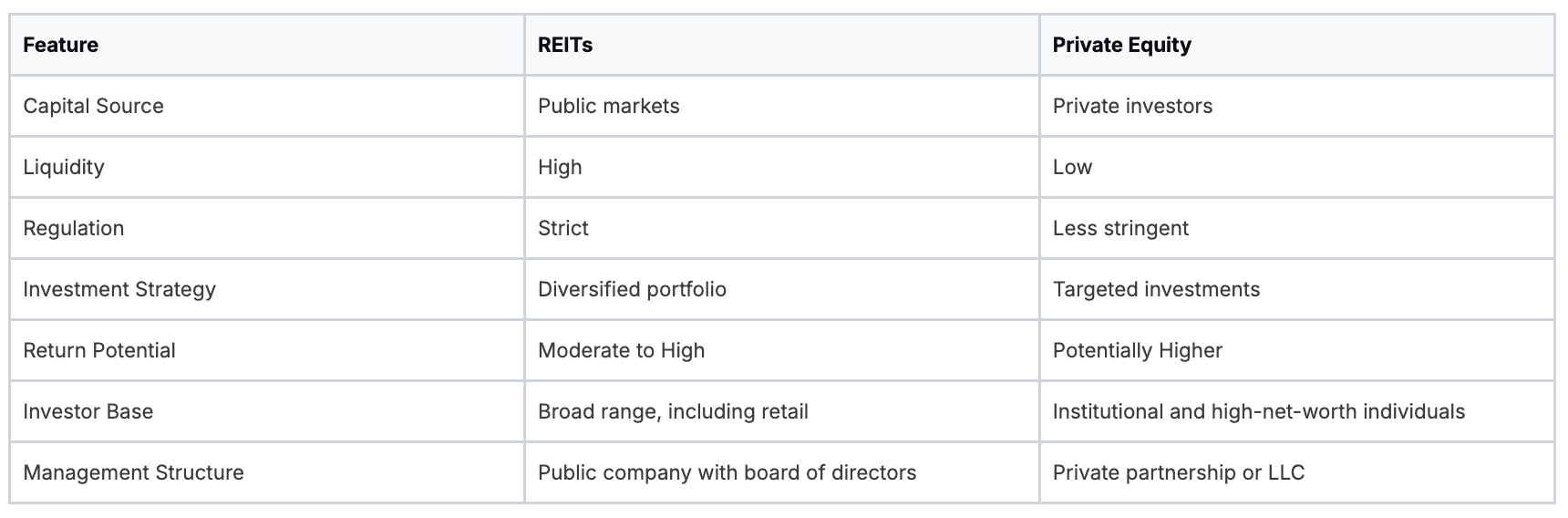Viewport: 1568px width, 518px height.
Task: Select the Investment Strategy row label
Action: (x=119, y=289)
